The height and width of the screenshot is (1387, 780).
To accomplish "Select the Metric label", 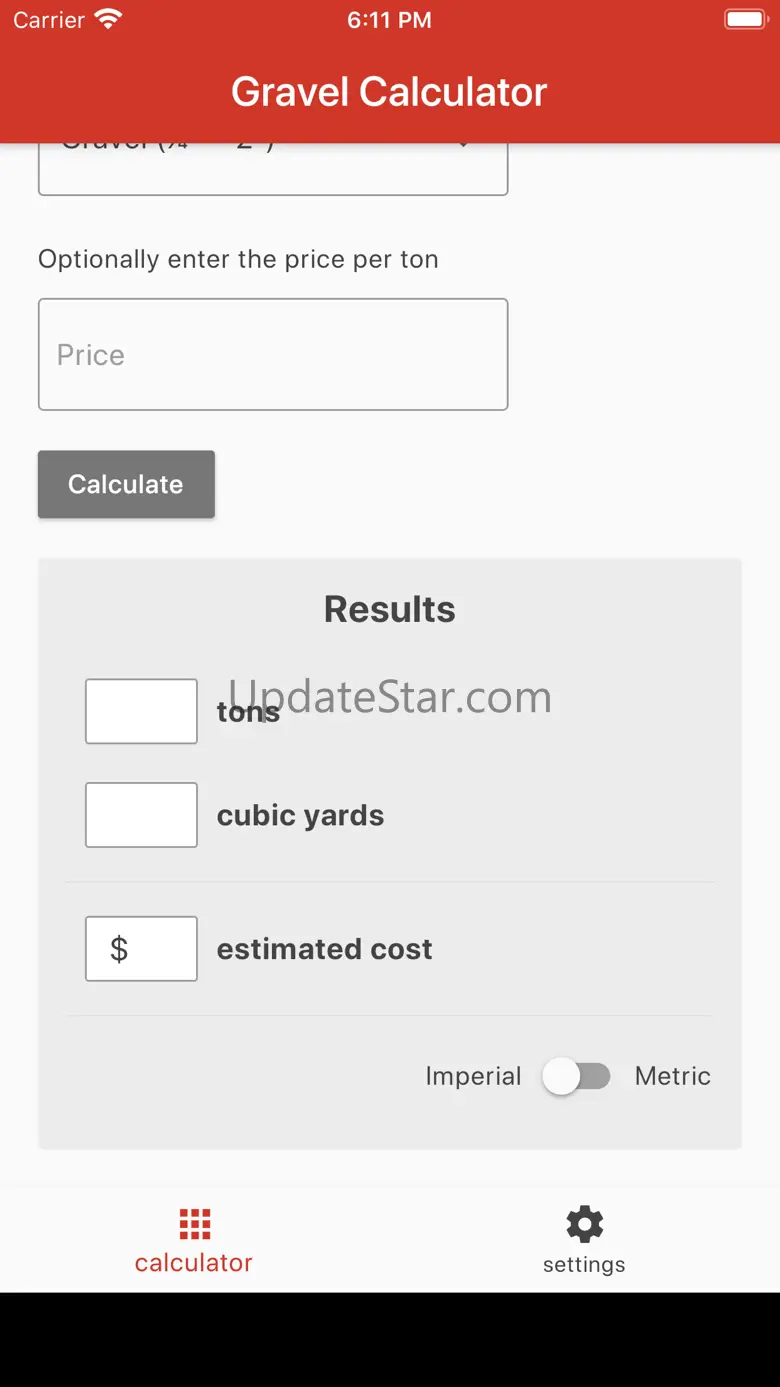I will pos(672,1076).
